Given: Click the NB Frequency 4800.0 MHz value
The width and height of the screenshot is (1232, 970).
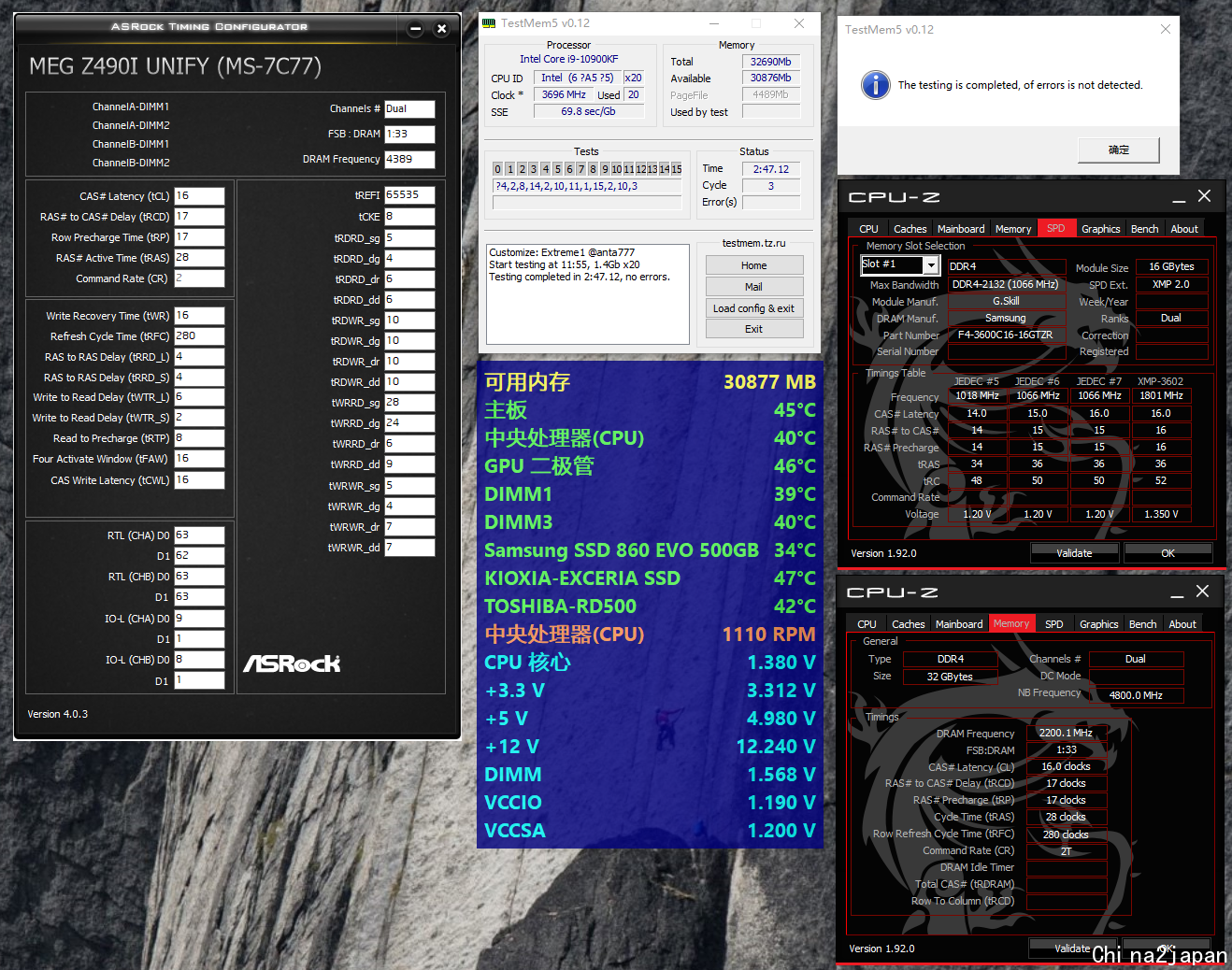Looking at the screenshot, I should [x=1136, y=695].
